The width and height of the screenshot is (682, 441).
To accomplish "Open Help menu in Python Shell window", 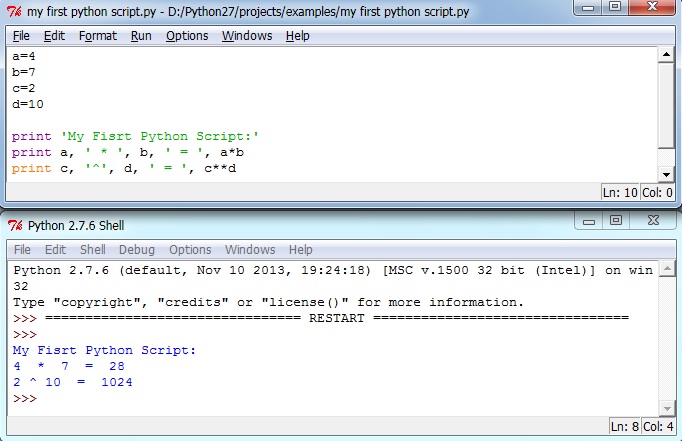I will click(x=301, y=250).
